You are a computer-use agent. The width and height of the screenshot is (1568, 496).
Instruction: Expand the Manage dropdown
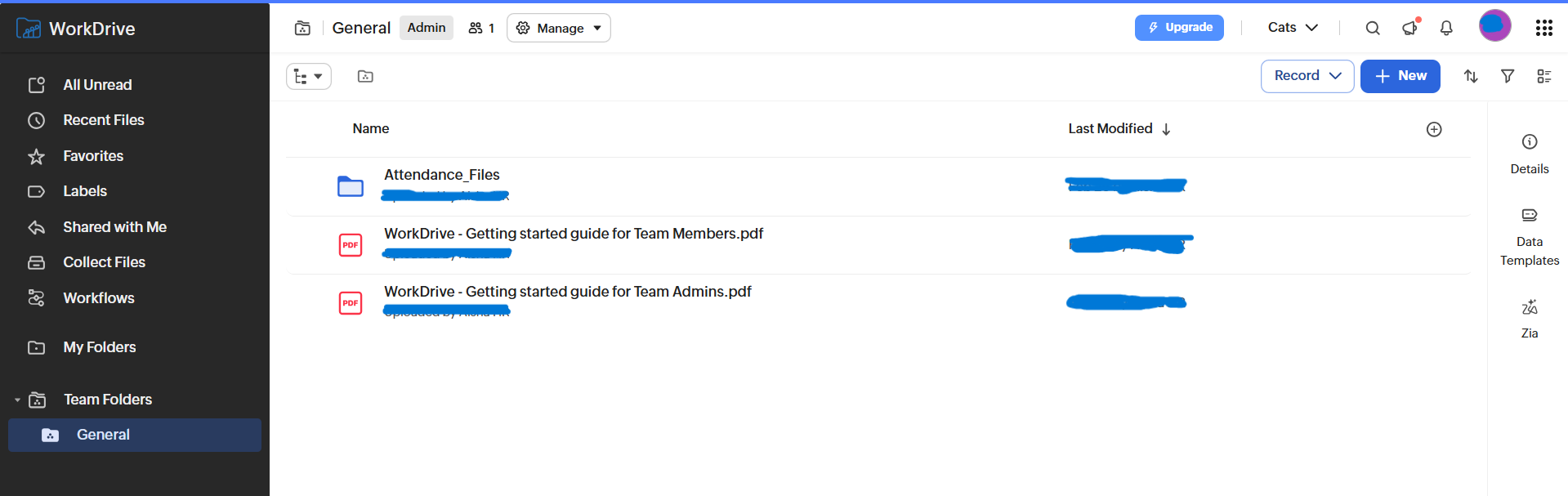click(x=559, y=28)
